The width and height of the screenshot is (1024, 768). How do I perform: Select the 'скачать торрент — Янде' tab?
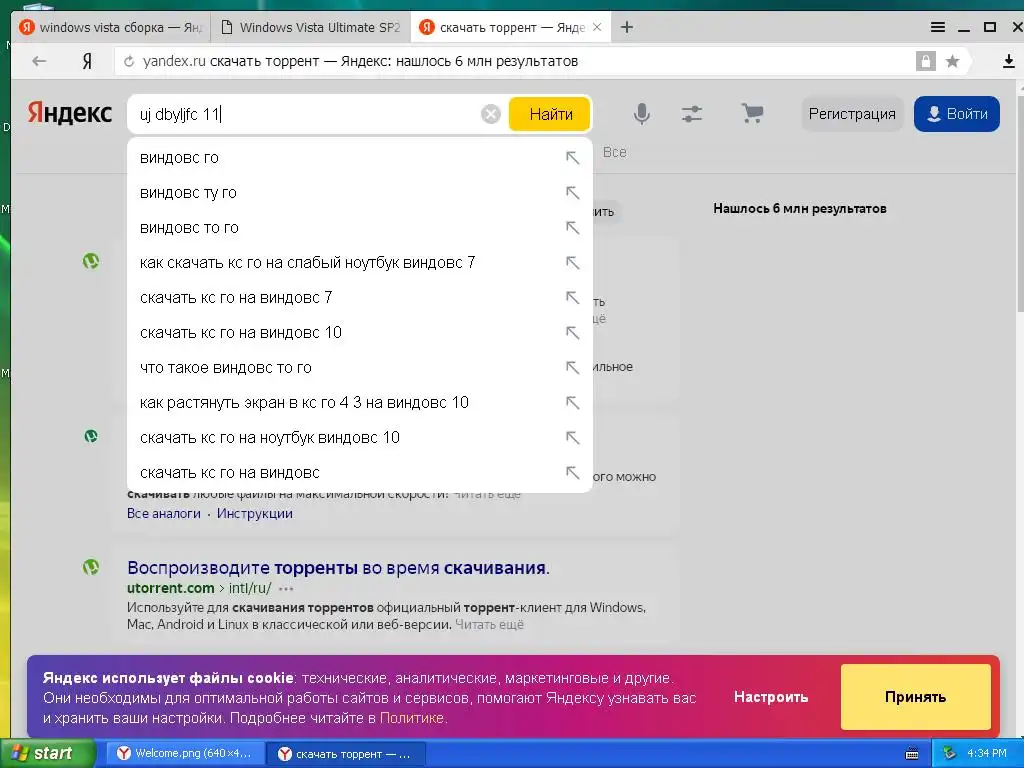tap(511, 27)
